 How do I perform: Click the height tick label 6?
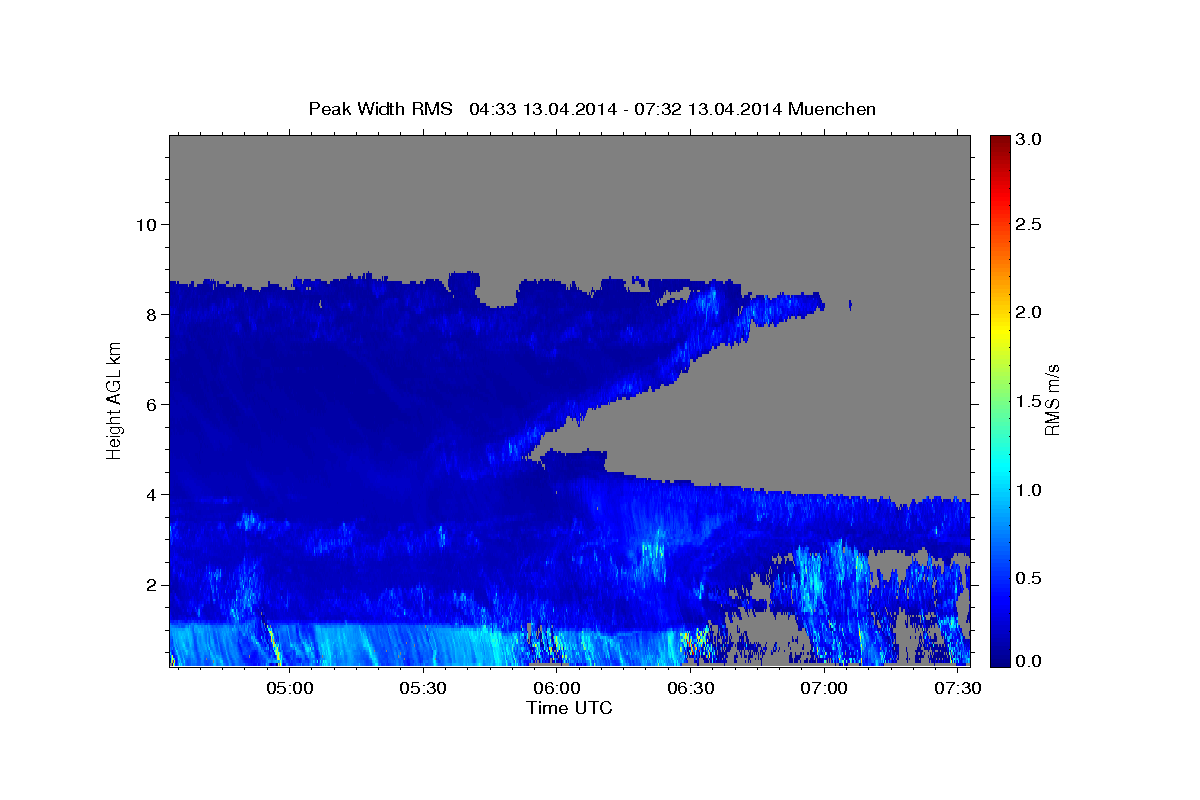coord(154,404)
